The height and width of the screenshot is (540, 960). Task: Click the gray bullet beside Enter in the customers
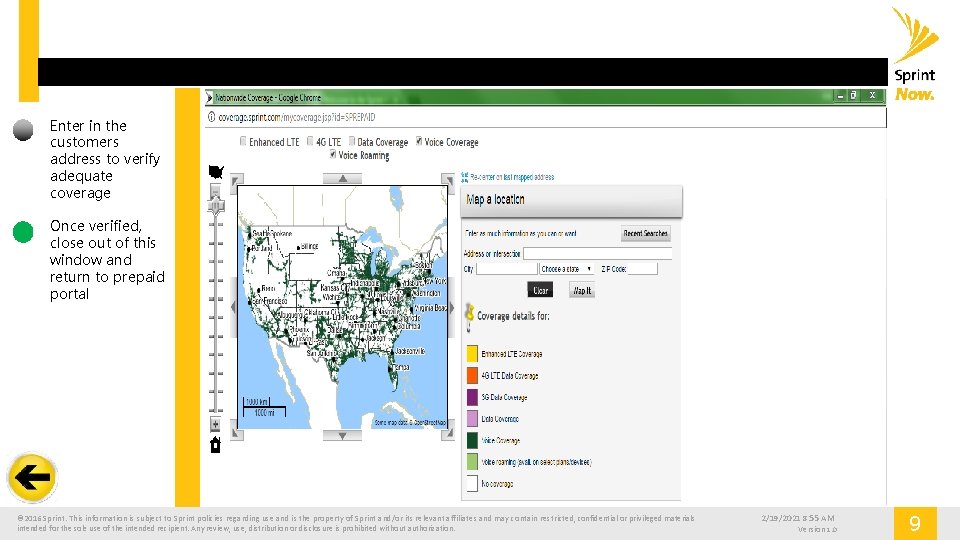(23, 130)
